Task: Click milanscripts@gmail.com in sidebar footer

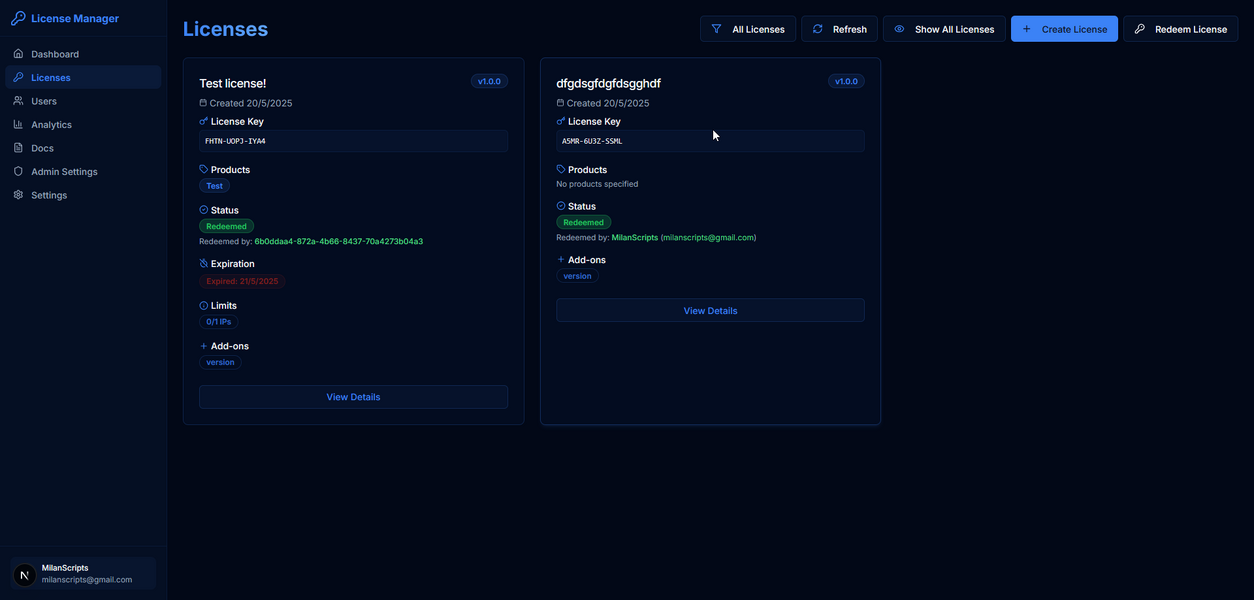Action: pos(87,580)
